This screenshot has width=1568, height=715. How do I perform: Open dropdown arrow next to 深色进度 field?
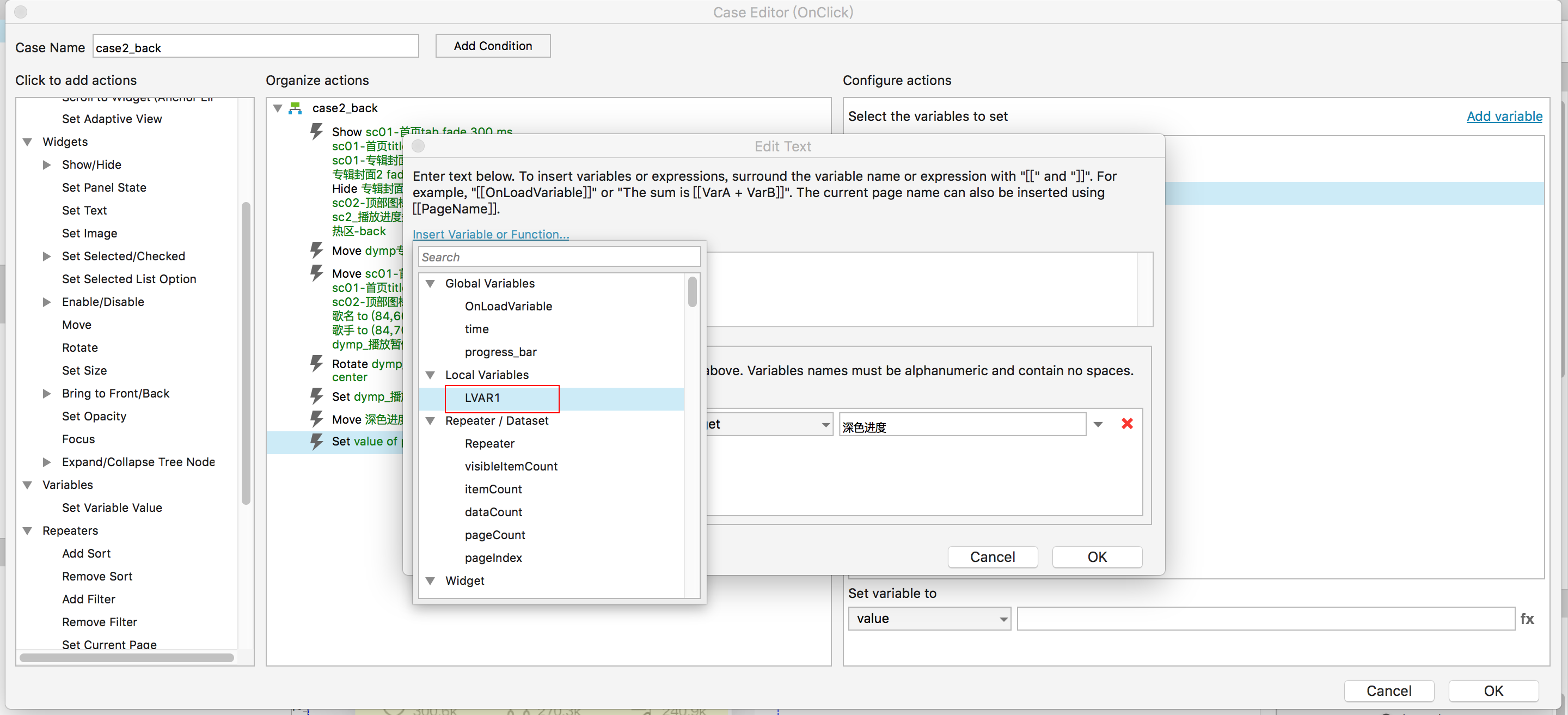pyautogui.click(x=1098, y=425)
